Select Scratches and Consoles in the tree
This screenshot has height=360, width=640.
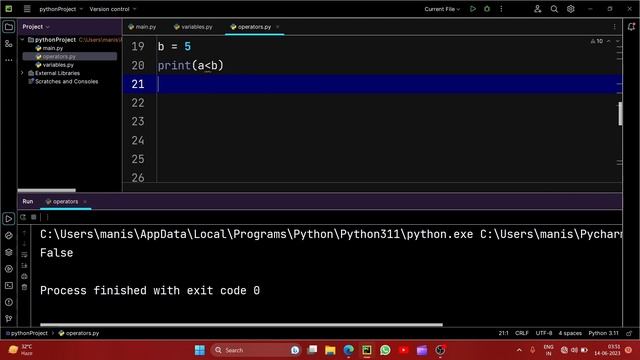[63, 82]
